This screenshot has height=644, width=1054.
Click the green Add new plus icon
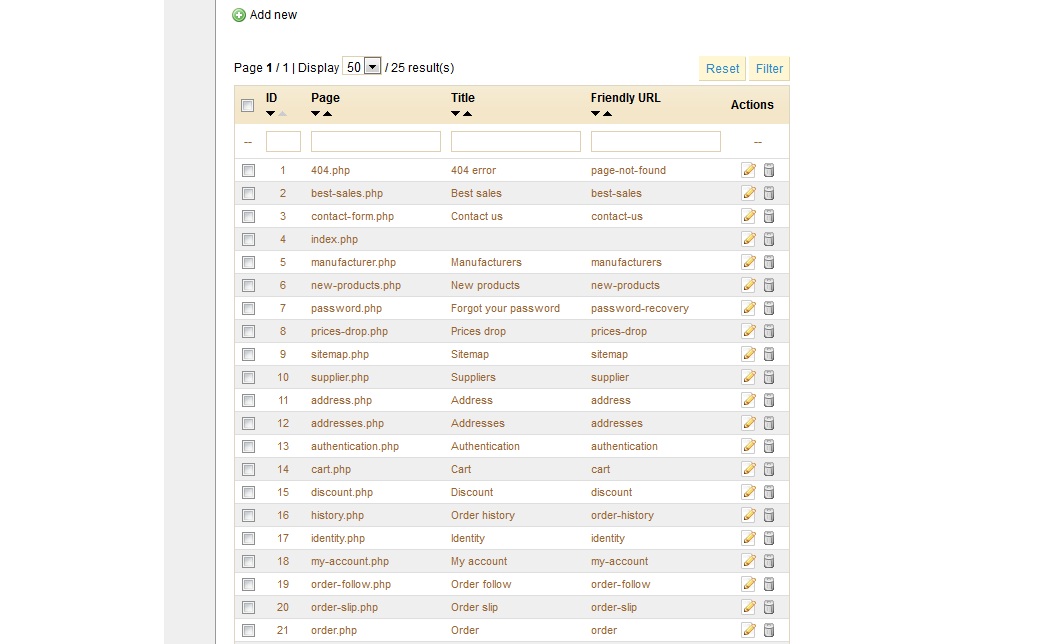pos(239,15)
